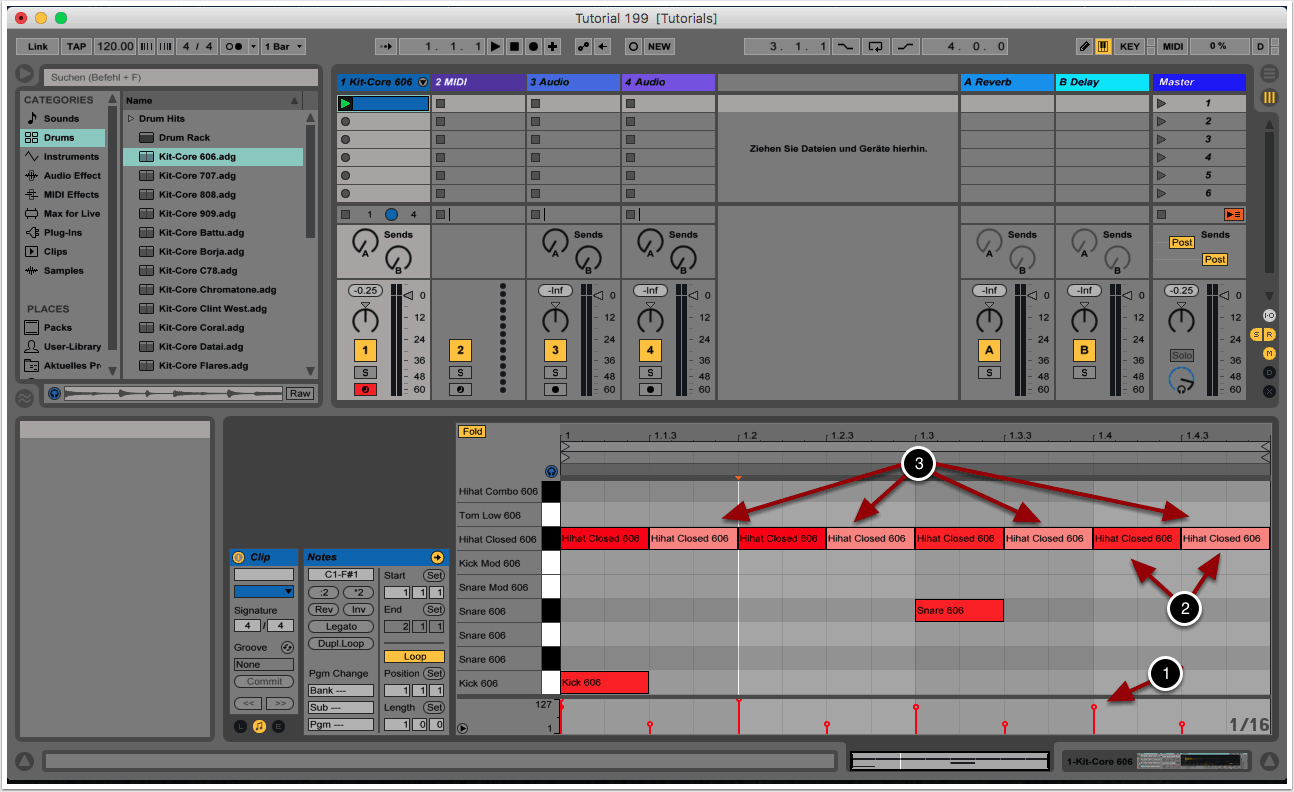The image size is (1294, 792).
Task: Click the Legato button
Action: [x=341, y=626]
